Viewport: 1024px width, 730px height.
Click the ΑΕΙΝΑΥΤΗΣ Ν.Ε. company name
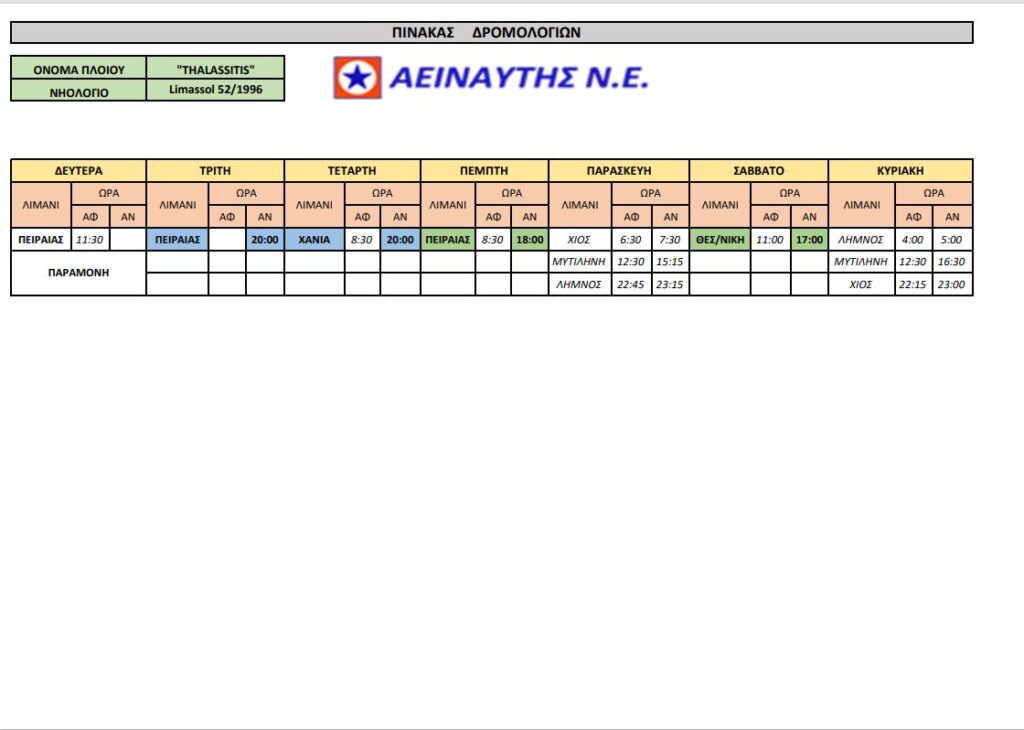(x=518, y=77)
